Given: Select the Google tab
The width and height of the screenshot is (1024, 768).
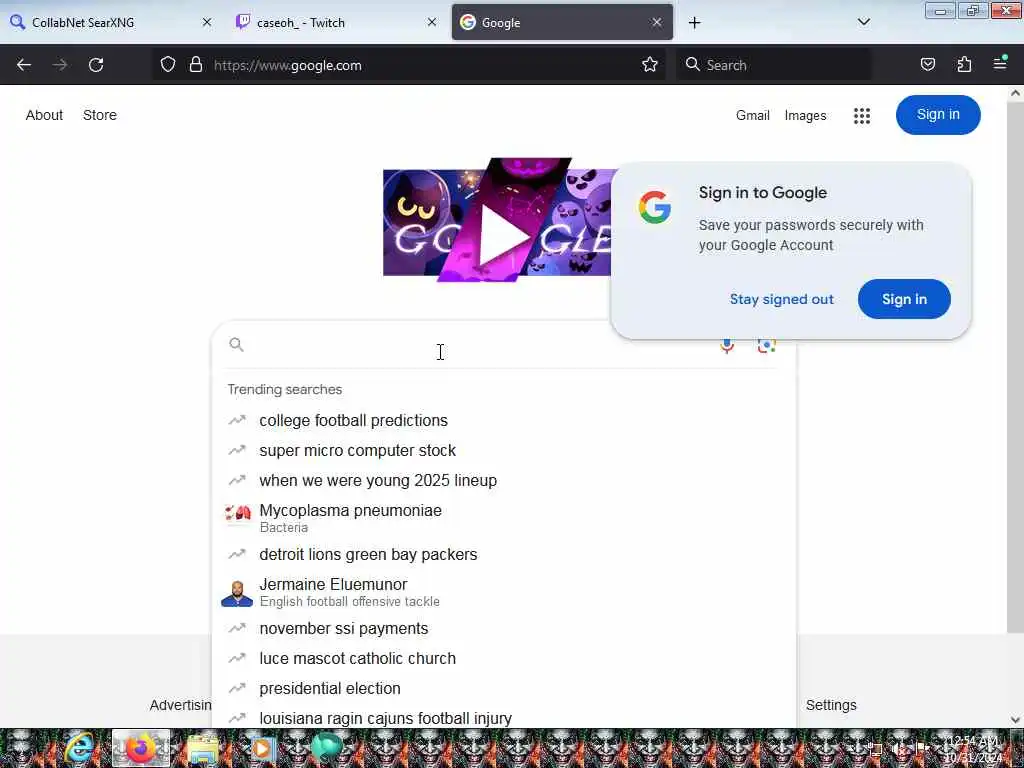Looking at the screenshot, I should pos(562,22).
